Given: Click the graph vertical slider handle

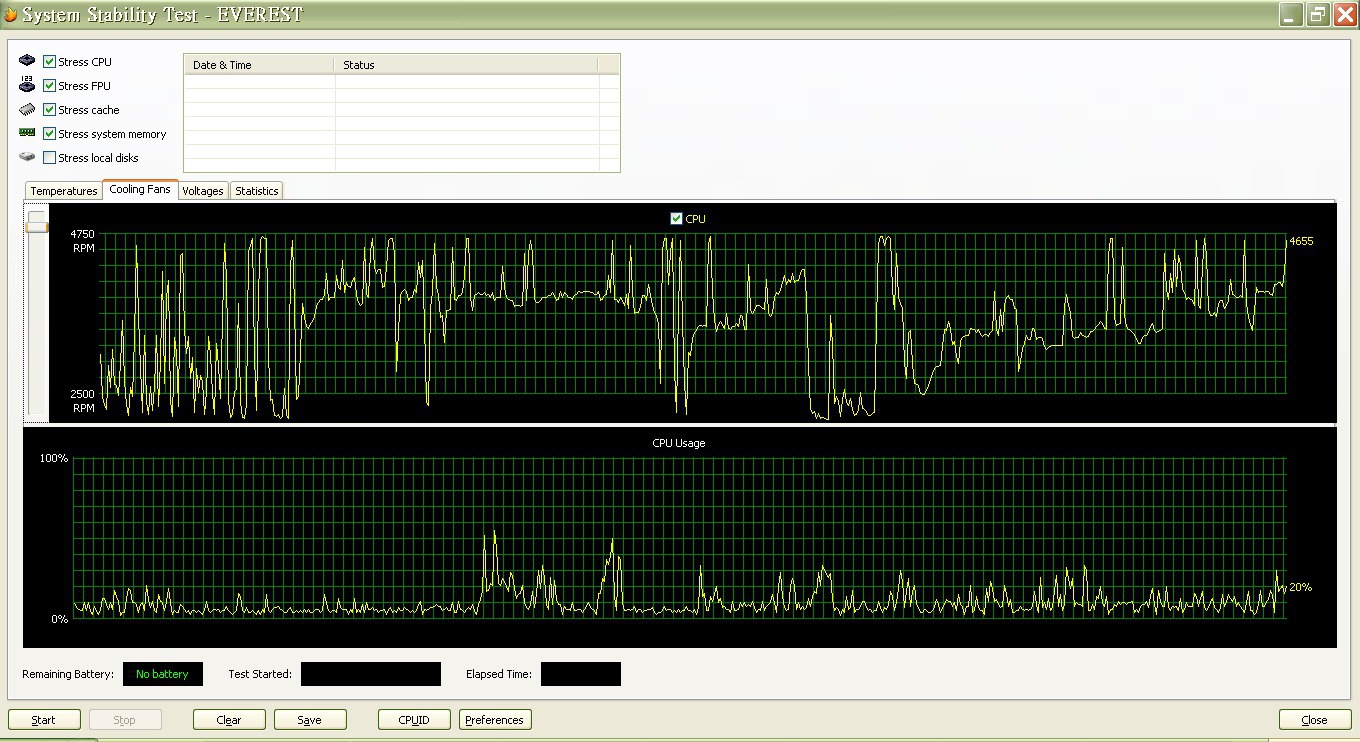Looking at the screenshot, I should [x=37, y=227].
